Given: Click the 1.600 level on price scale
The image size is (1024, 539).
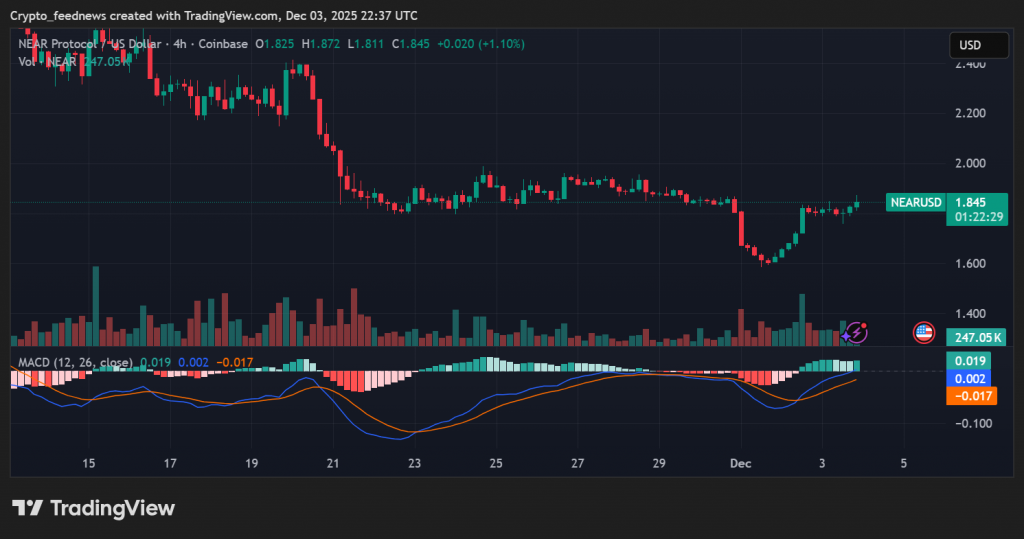Looking at the screenshot, I should (x=970, y=264).
